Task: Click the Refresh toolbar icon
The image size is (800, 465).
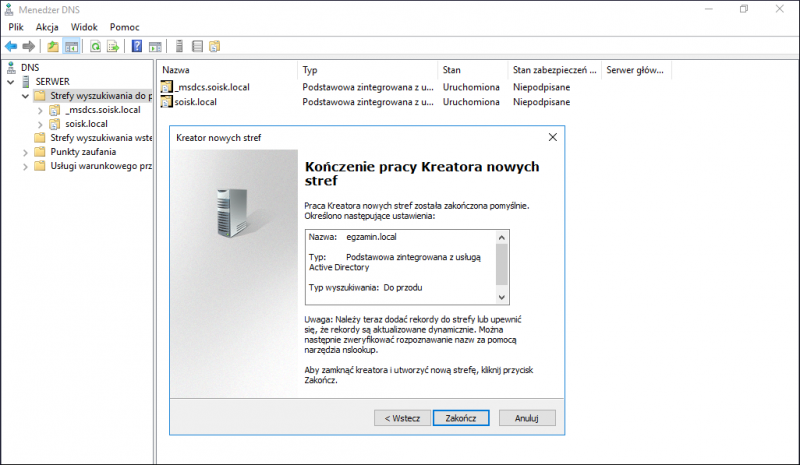Action: (96, 46)
